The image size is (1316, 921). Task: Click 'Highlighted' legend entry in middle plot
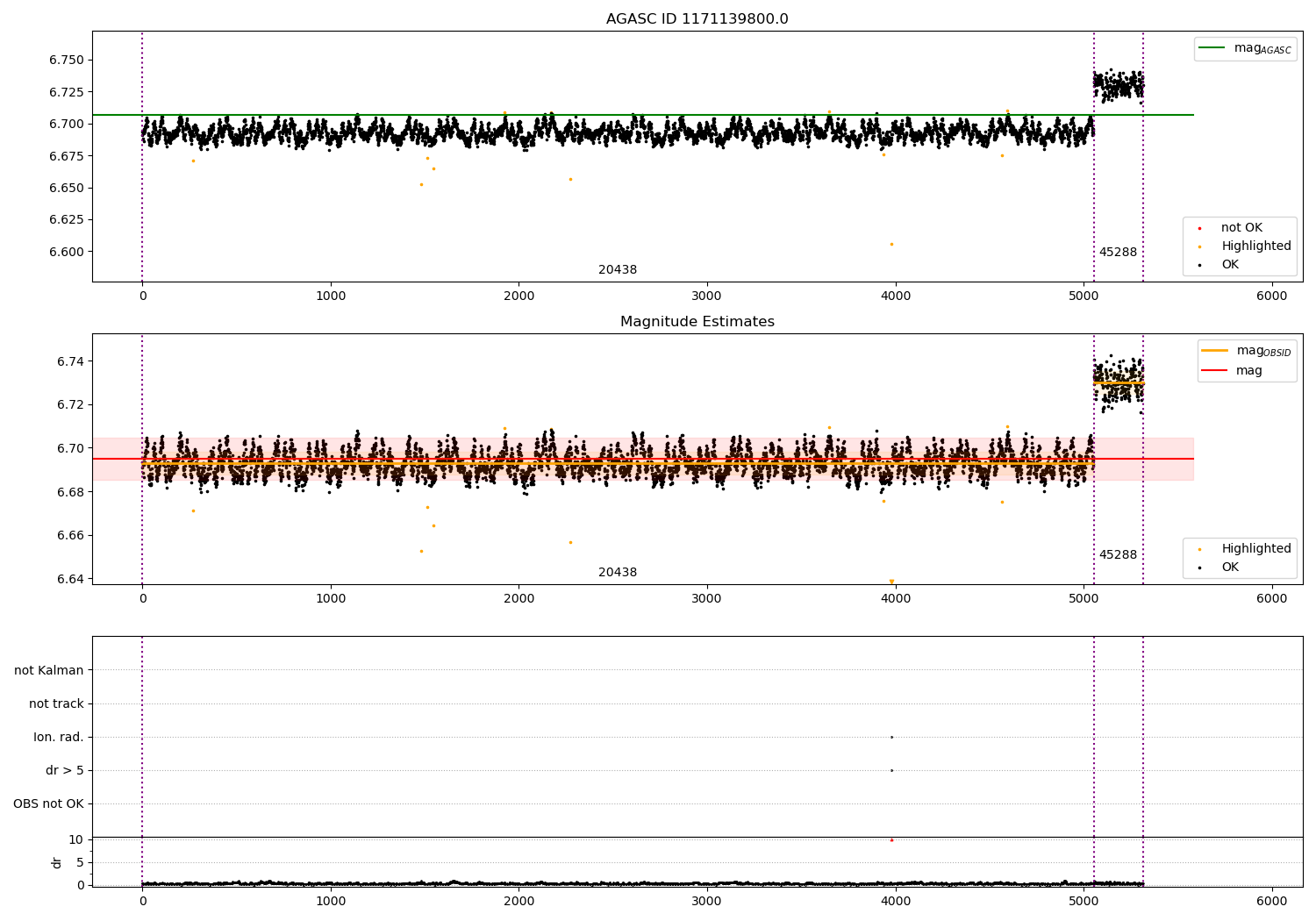(1244, 549)
